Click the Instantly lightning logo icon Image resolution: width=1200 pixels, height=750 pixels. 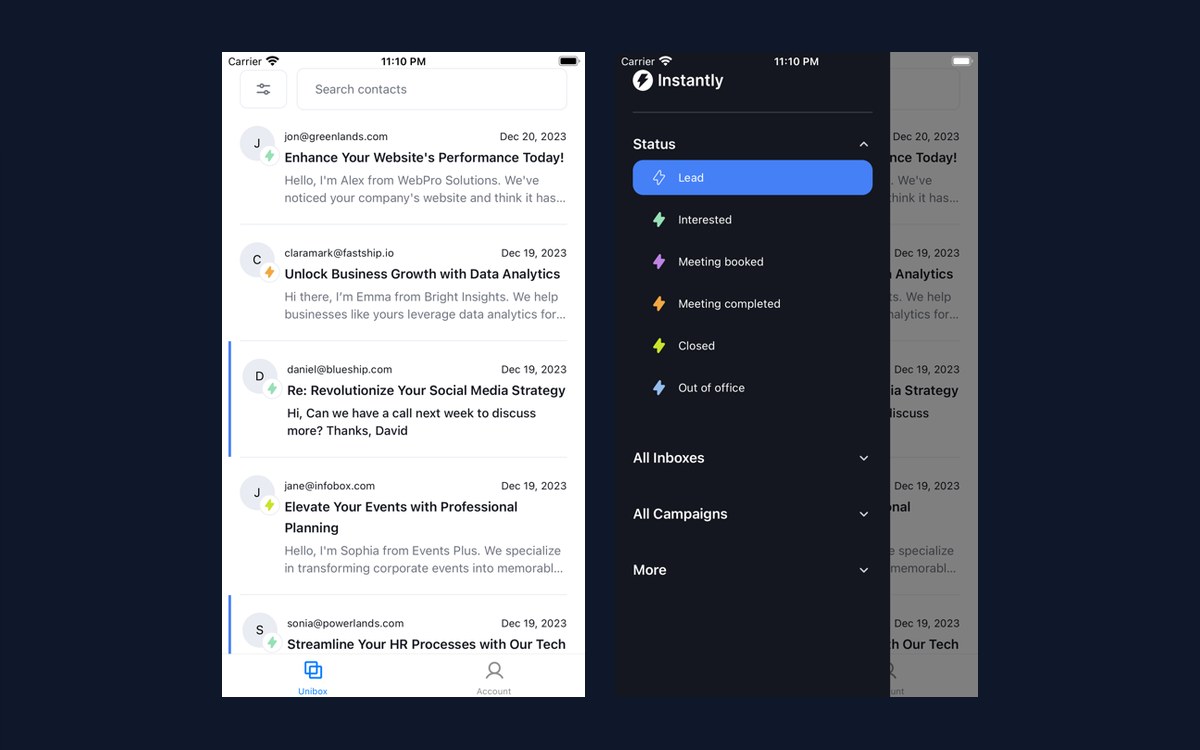coord(643,80)
